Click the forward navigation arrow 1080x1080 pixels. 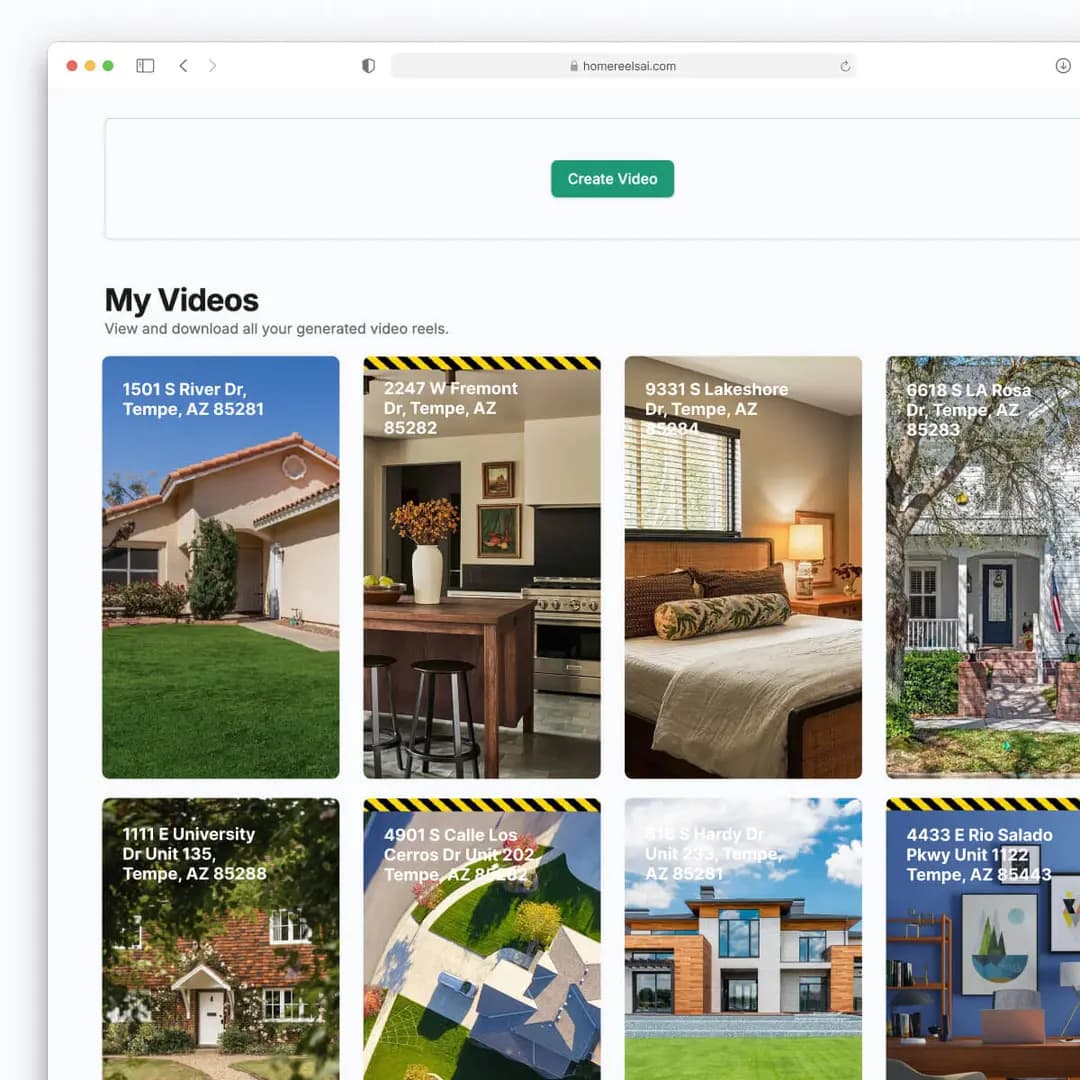[x=213, y=65]
